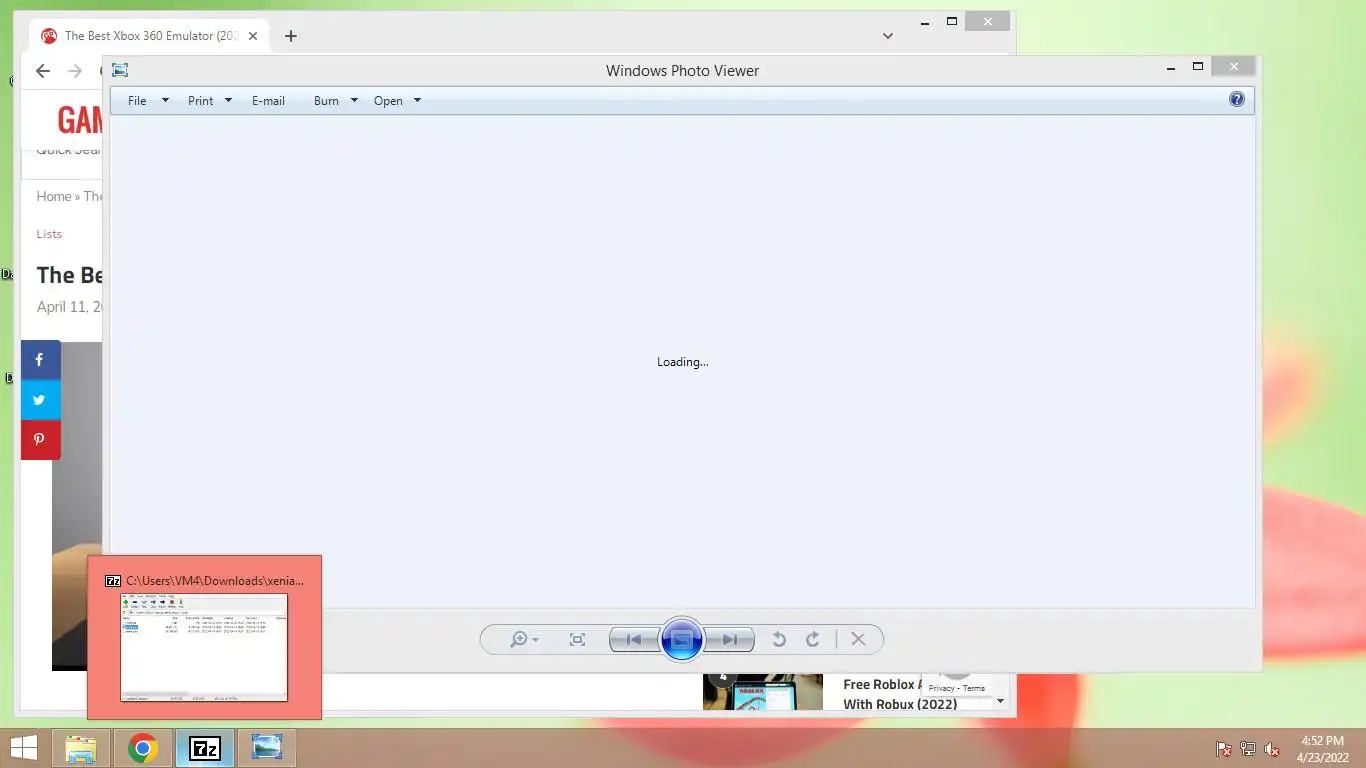This screenshot has width=1366, height=768.
Task: Start the slide show playback button
Action: pyautogui.click(x=682, y=640)
